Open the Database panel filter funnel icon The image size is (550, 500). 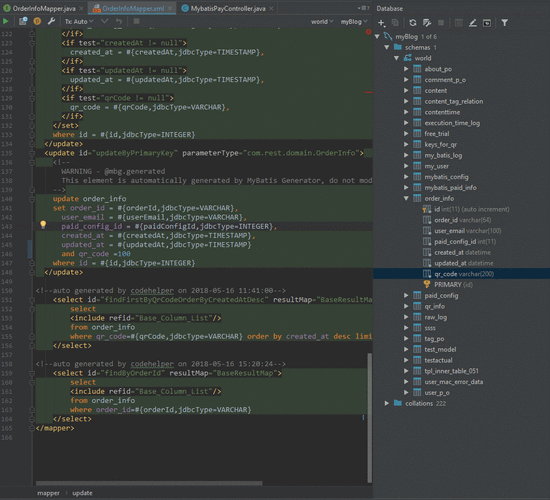click(x=504, y=23)
